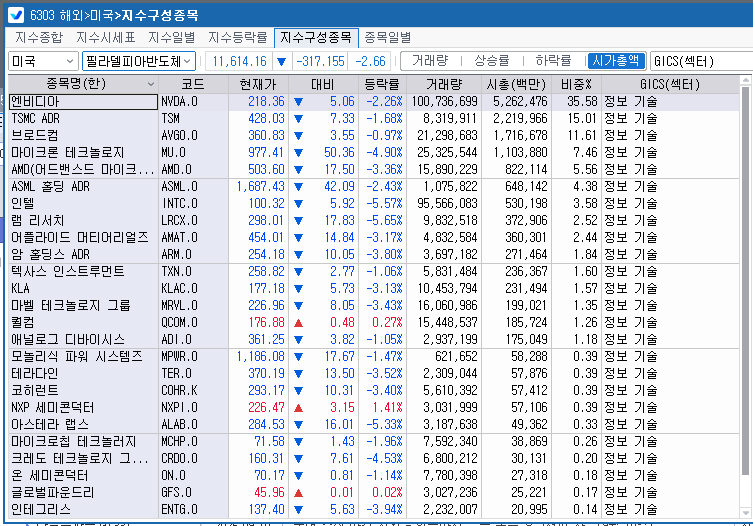Click the 비중% column header

(x=576, y=85)
